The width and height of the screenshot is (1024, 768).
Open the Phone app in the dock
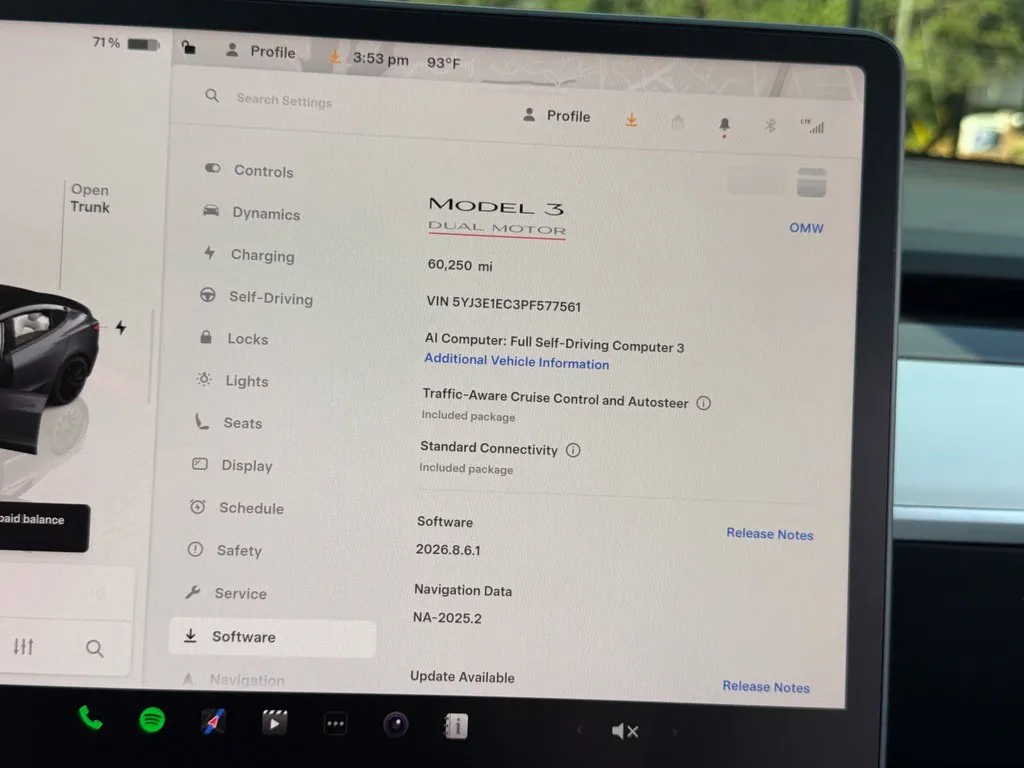(90, 718)
